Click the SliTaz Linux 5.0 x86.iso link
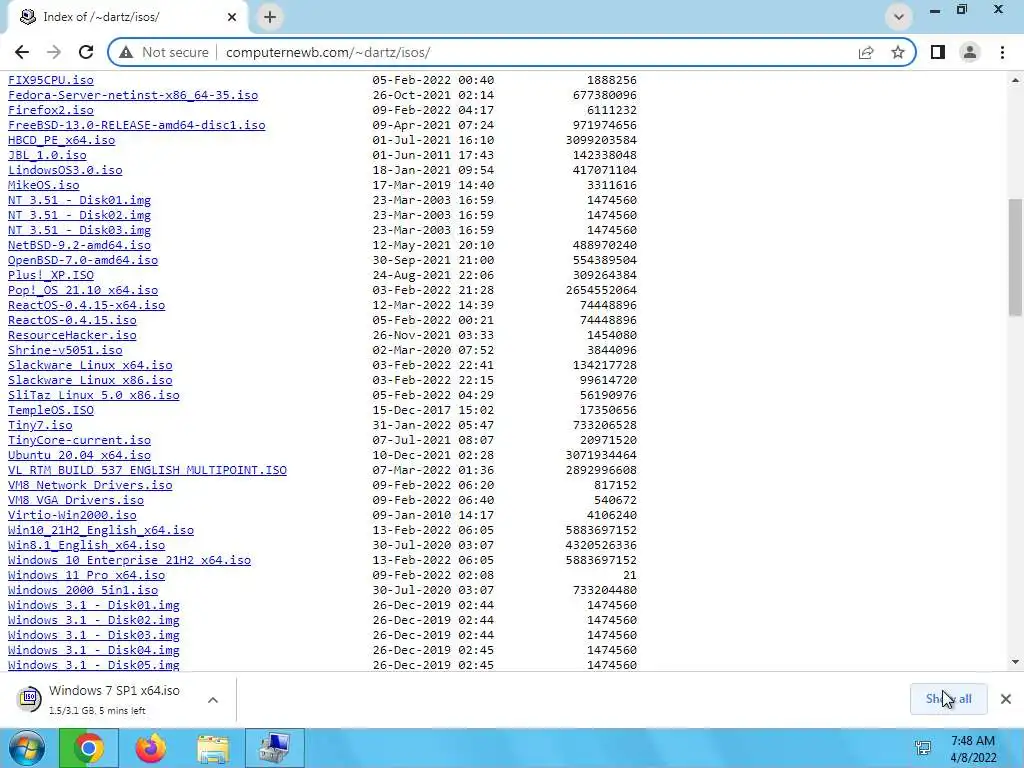The width and height of the screenshot is (1024, 768). pyautogui.click(x=93, y=396)
